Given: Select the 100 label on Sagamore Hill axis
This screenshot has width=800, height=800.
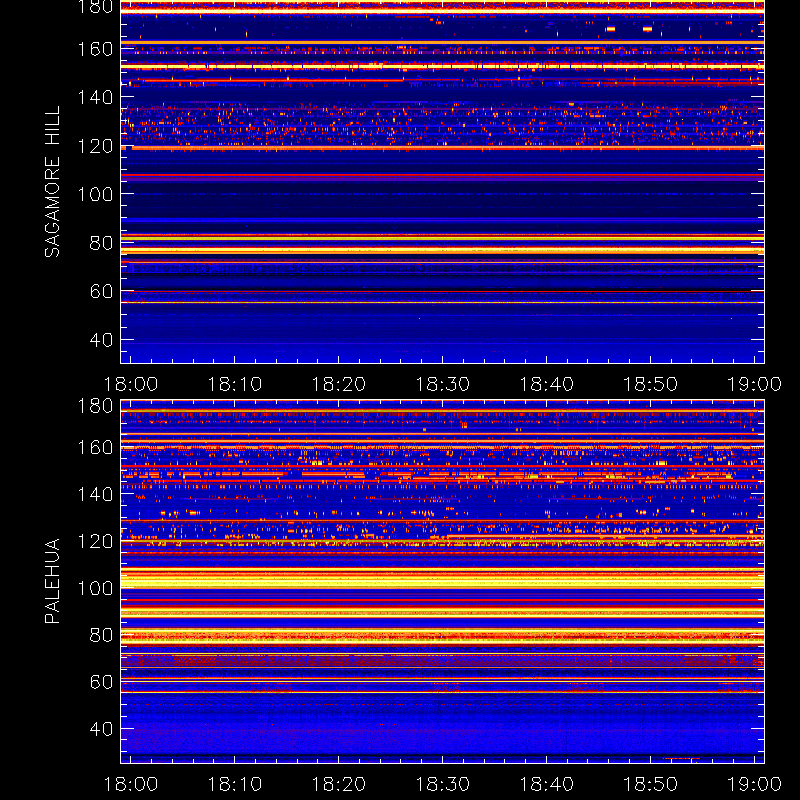Looking at the screenshot, I should point(95,194).
